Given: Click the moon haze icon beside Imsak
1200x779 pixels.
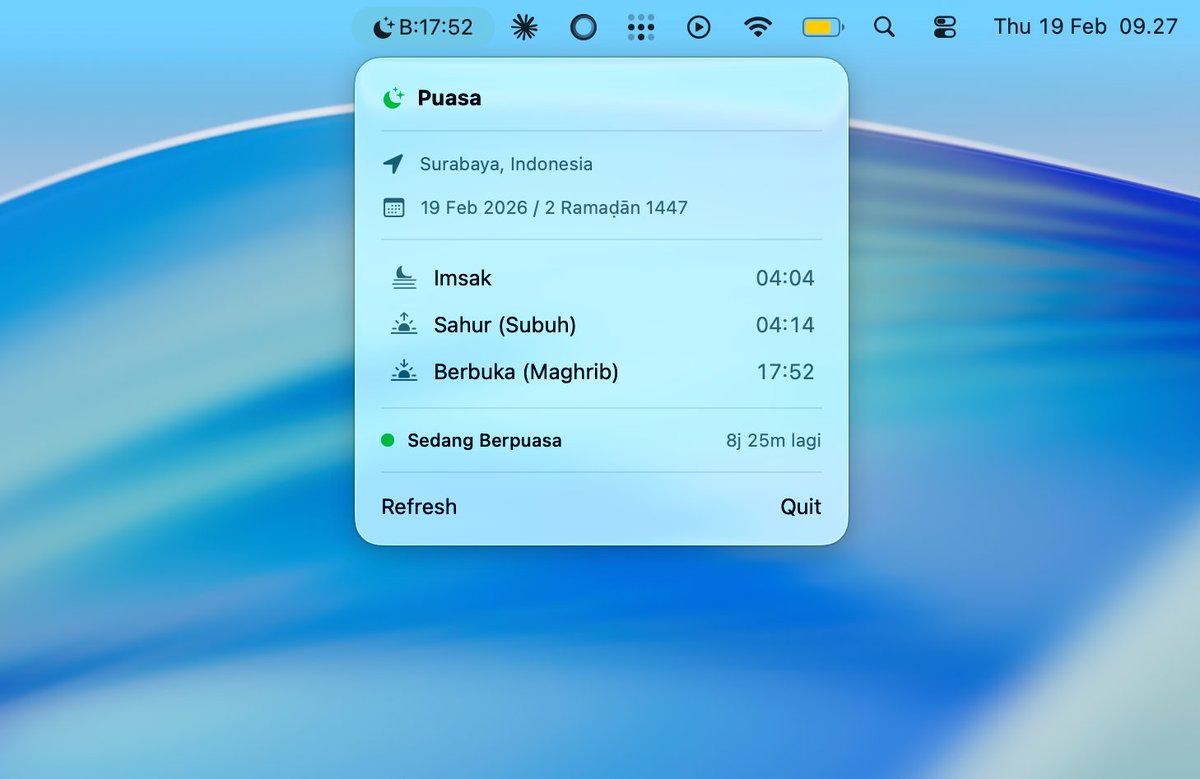Looking at the screenshot, I should pos(404,278).
